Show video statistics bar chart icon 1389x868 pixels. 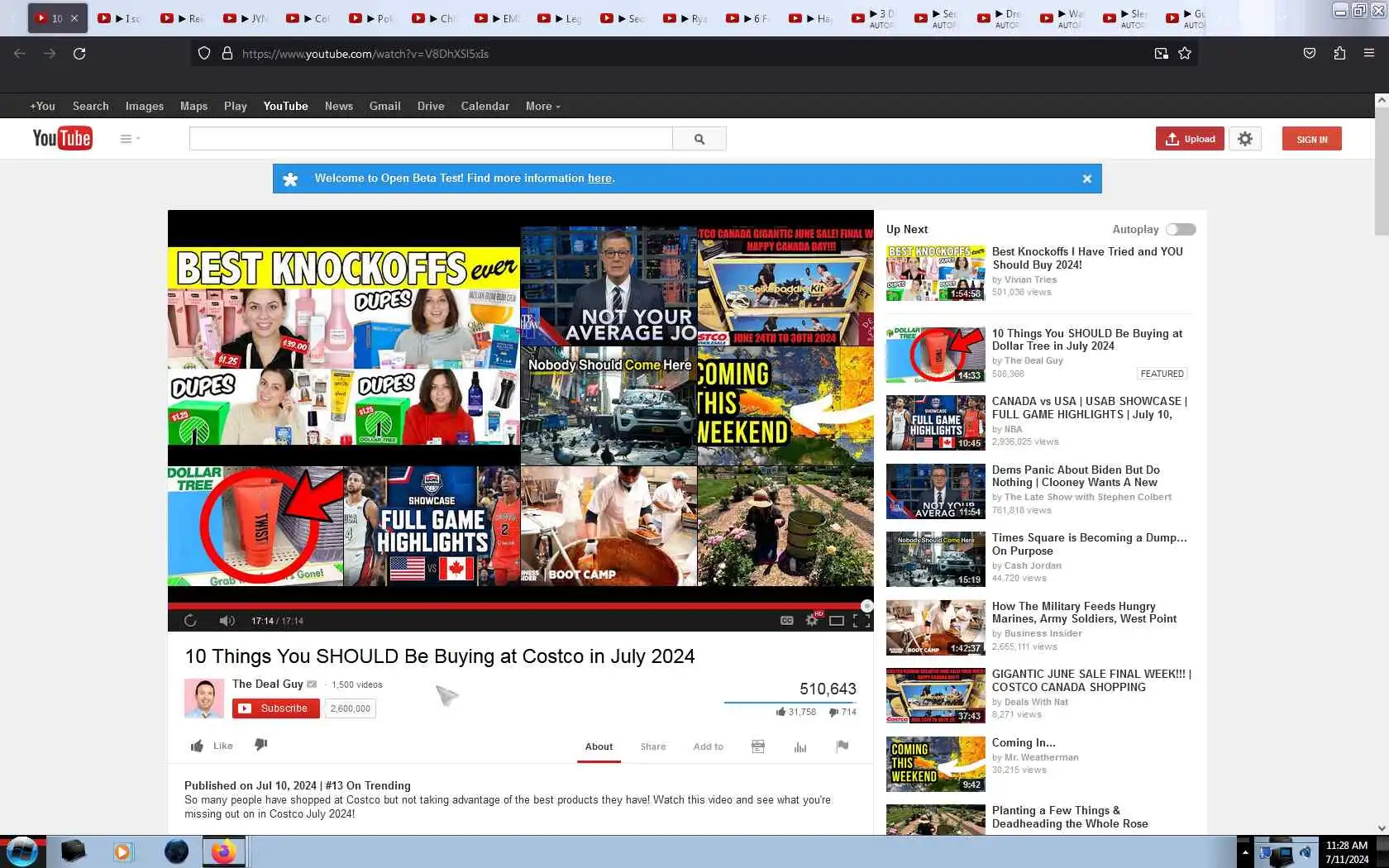coord(800,746)
